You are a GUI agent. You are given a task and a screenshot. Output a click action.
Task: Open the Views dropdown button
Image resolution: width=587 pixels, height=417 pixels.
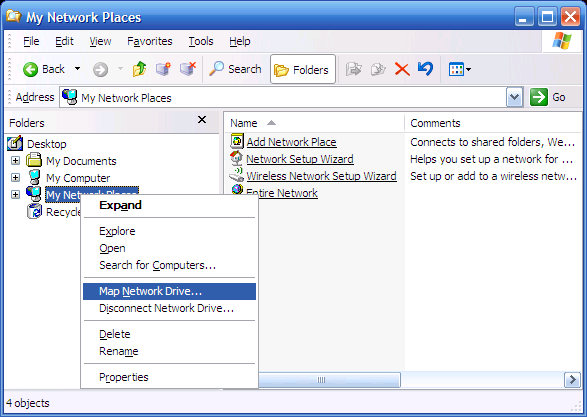460,69
